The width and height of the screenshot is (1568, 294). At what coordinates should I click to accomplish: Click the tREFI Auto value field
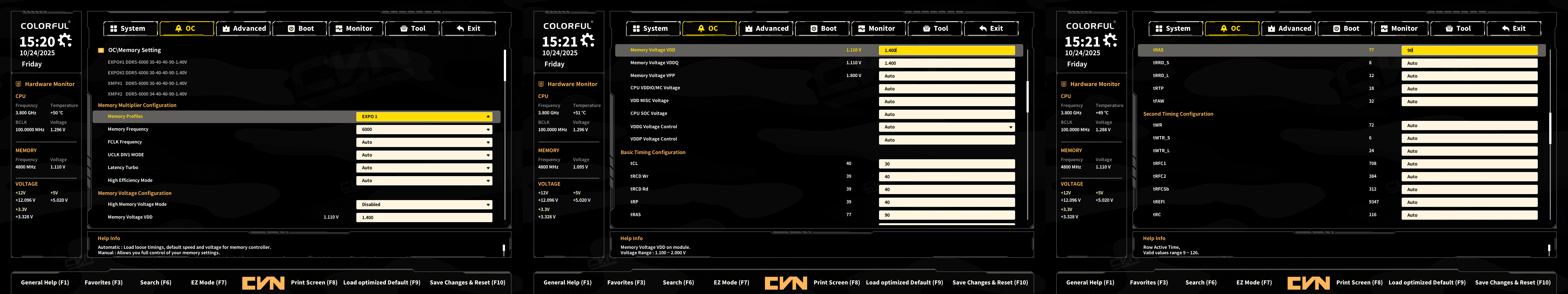pyautogui.click(x=1469, y=202)
